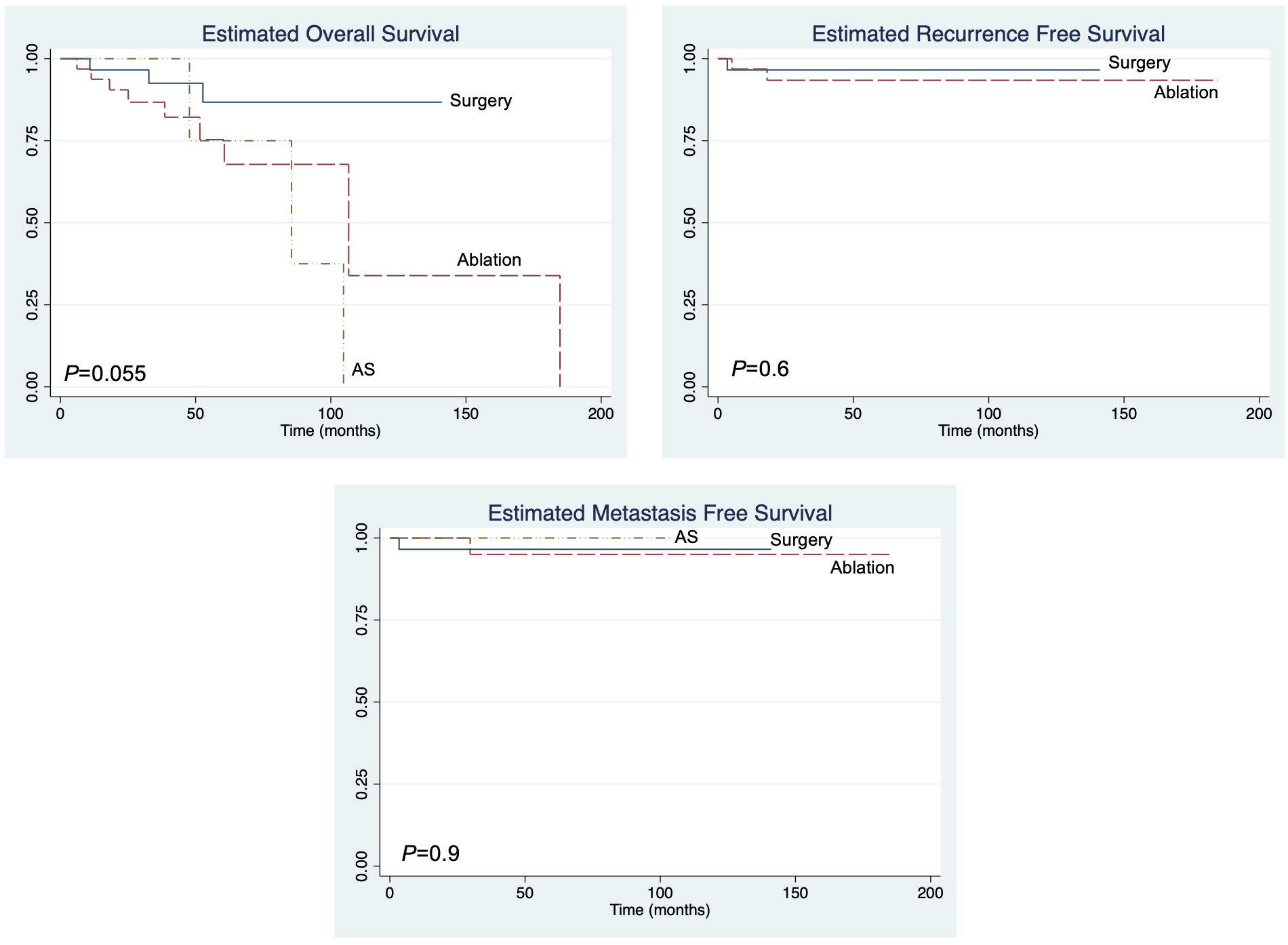This screenshot has height=945, width=1288.
Task: Click the AS label in Overall Survival plot
Action: 363,369
